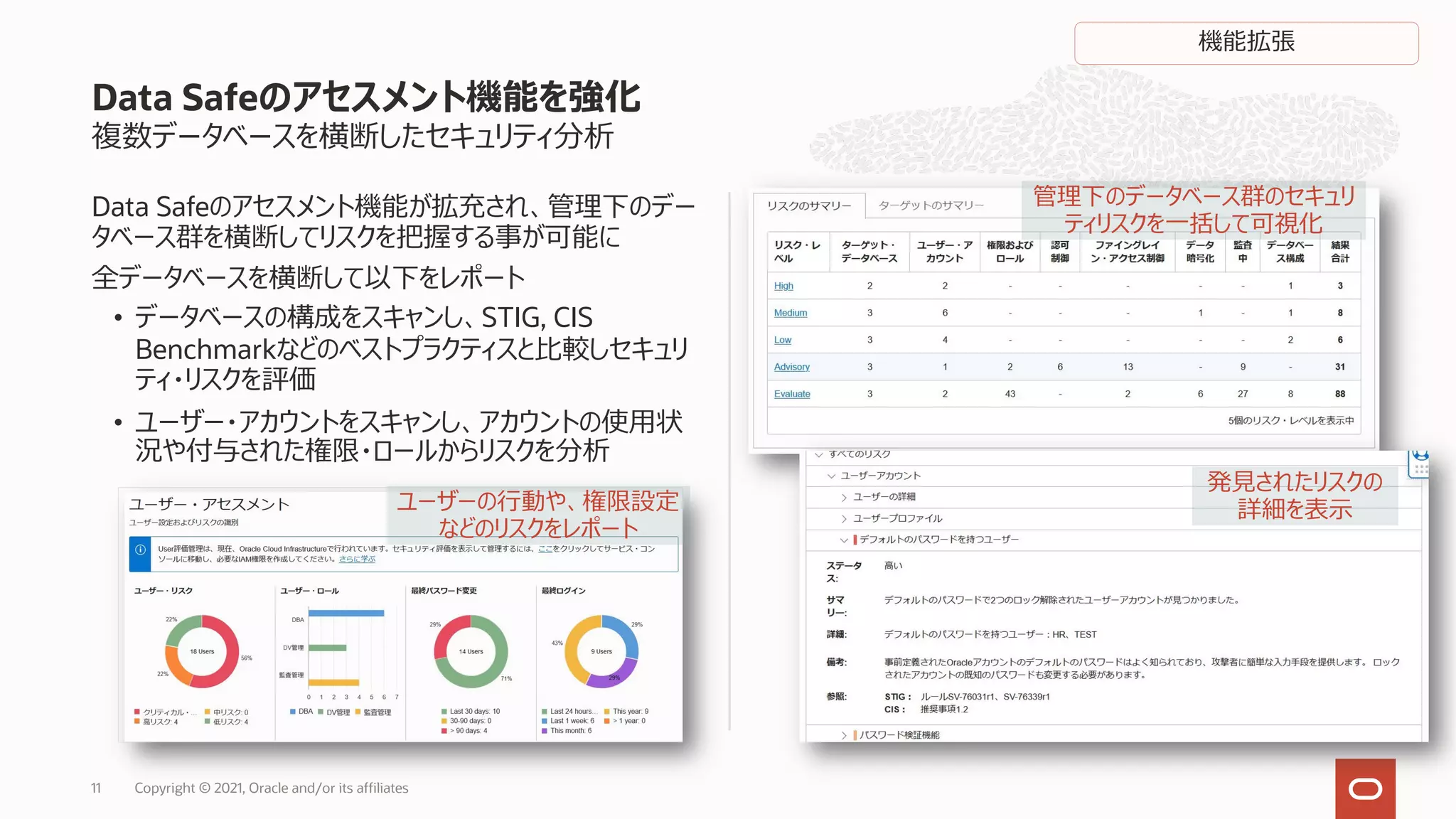The height and width of the screenshot is (819, 1456).
Task: Switch to ターゲットのサマリー tab
Action: (x=931, y=205)
